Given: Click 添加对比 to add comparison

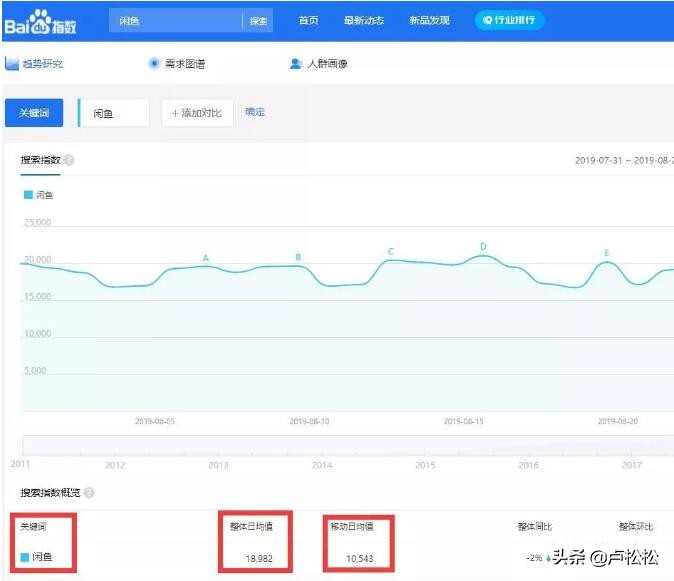Looking at the screenshot, I should 197,113.
